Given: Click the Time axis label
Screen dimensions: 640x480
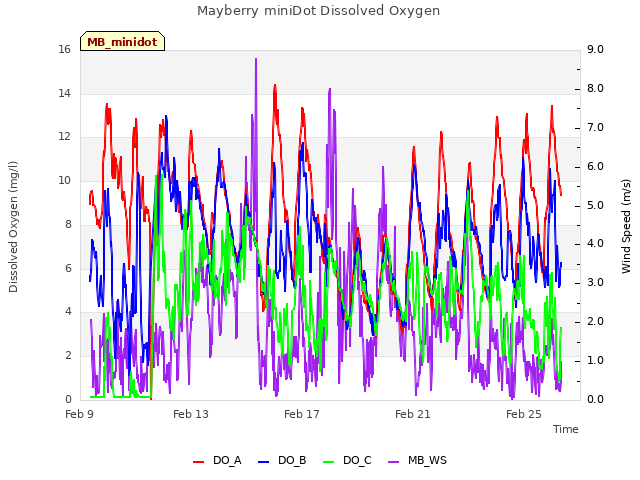Looking at the screenshot, I should [x=566, y=429].
